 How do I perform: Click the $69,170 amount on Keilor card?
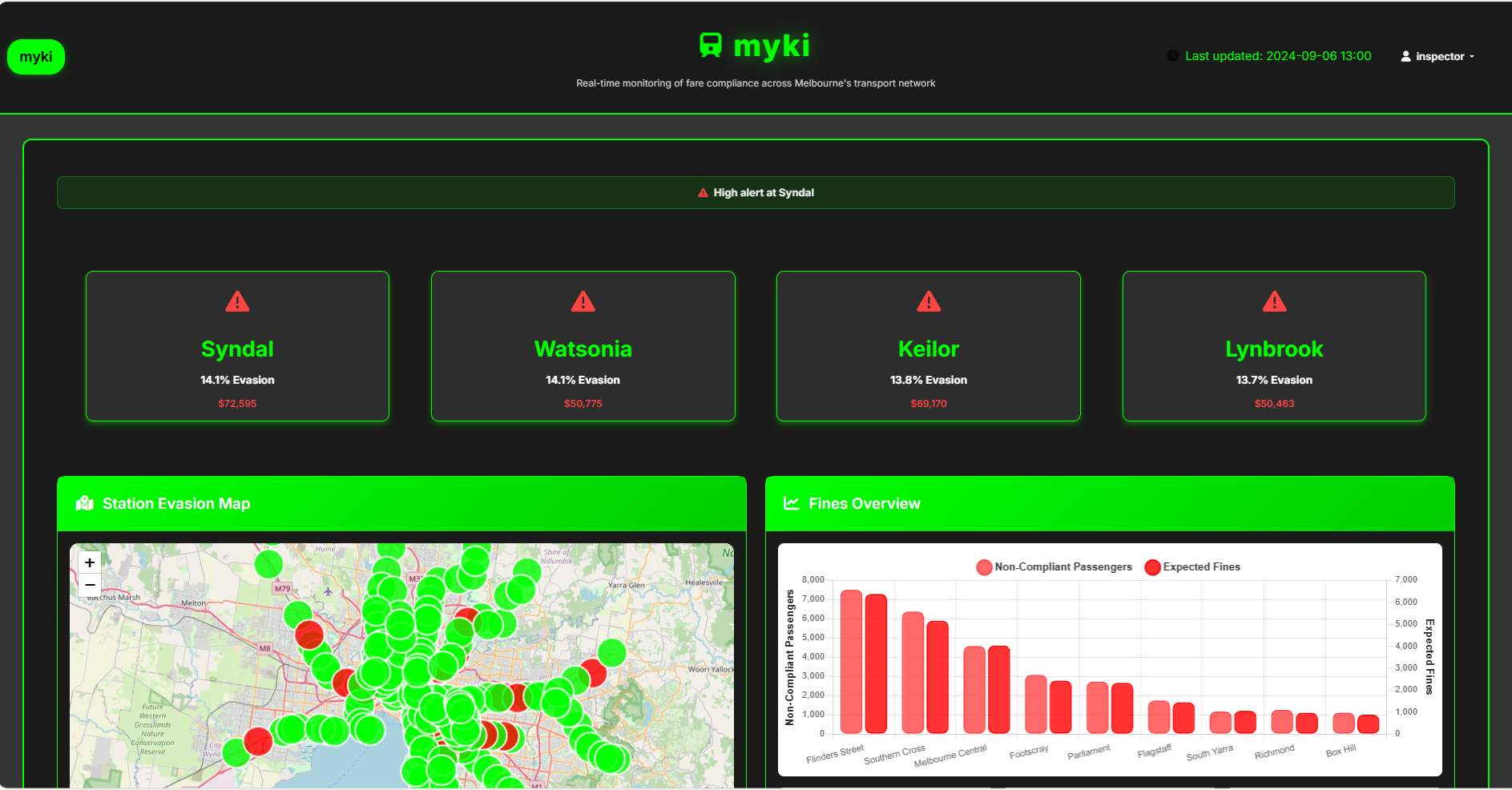(x=929, y=404)
